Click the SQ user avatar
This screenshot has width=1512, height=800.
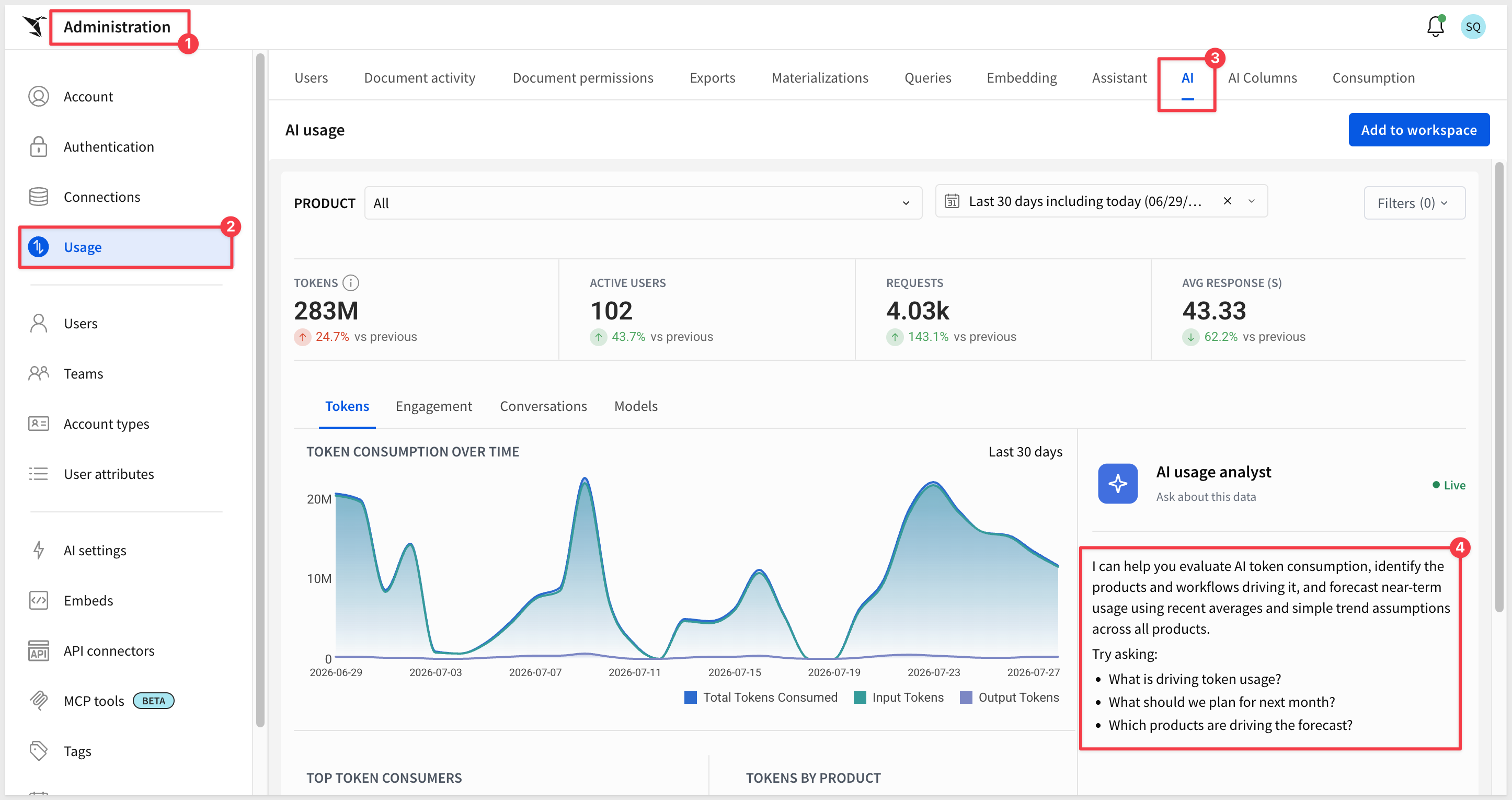pyautogui.click(x=1473, y=27)
